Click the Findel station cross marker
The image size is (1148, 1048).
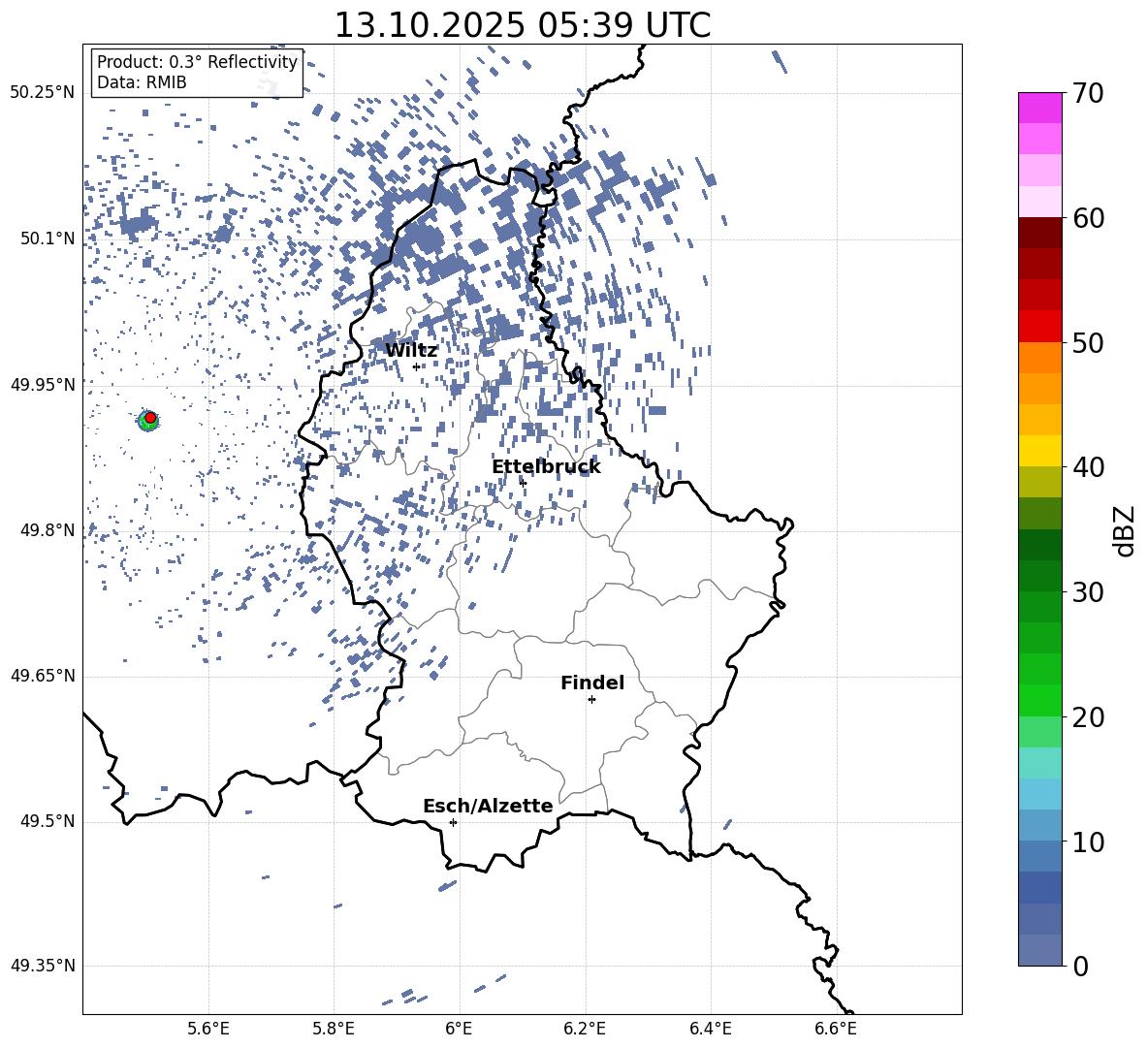[591, 700]
